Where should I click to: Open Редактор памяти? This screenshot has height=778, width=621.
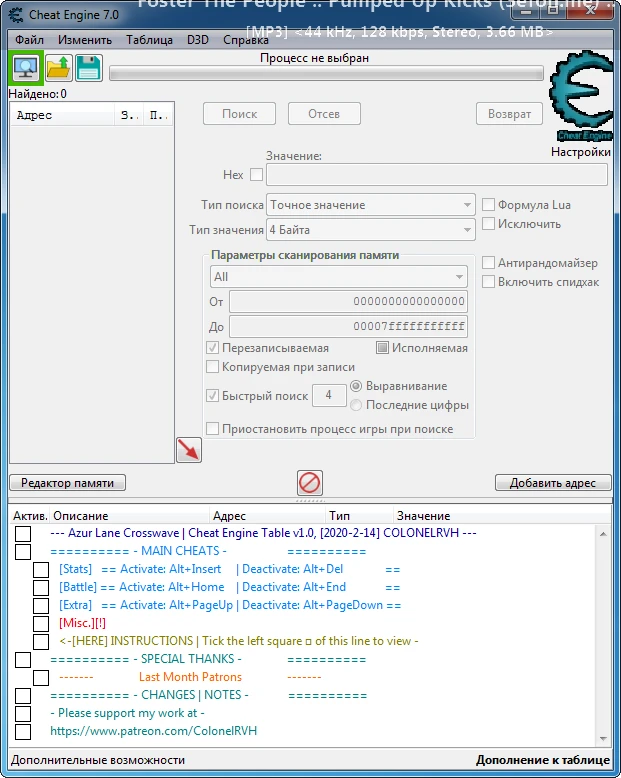pyautogui.click(x=67, y=483)
